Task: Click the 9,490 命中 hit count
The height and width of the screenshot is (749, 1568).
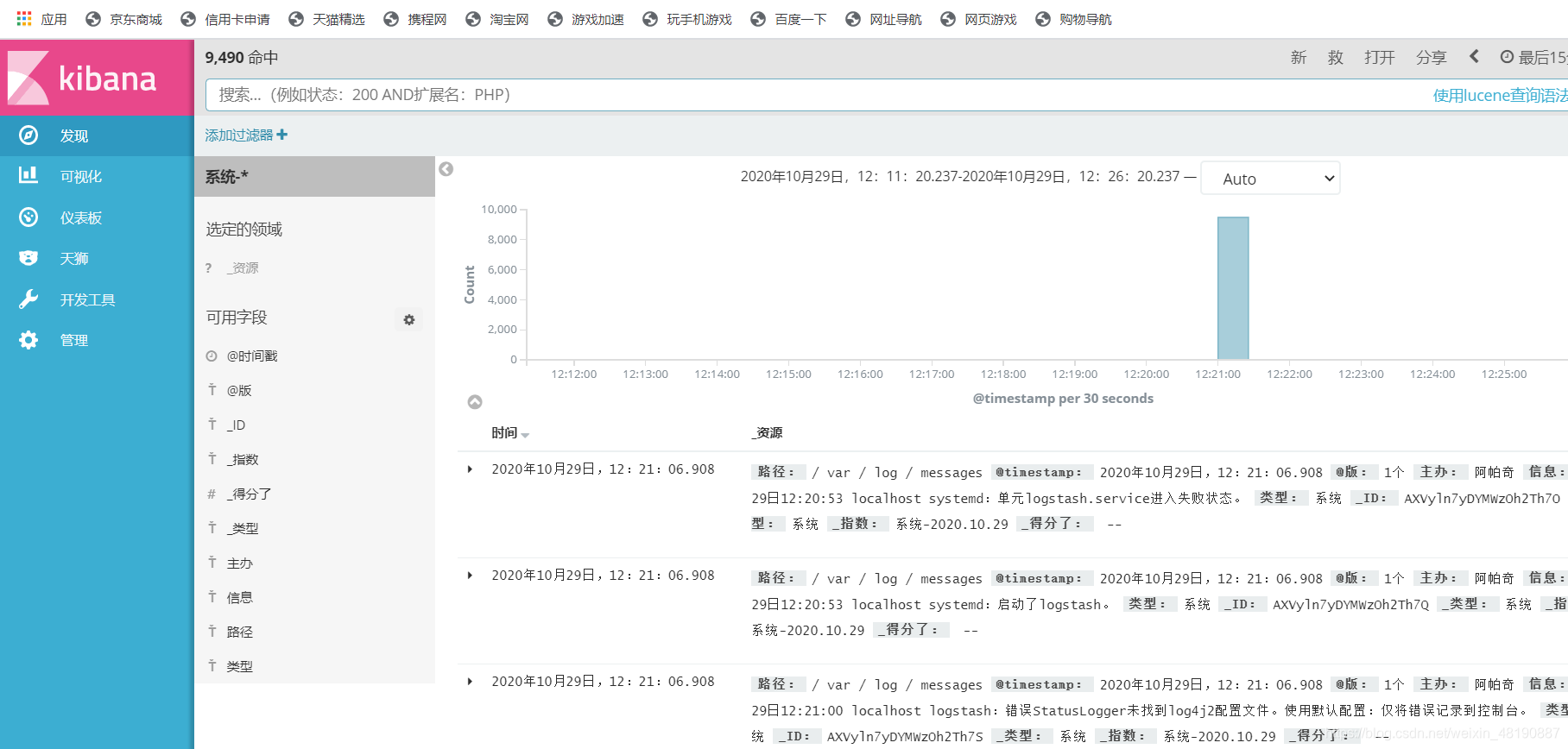Action: (242, 58)
